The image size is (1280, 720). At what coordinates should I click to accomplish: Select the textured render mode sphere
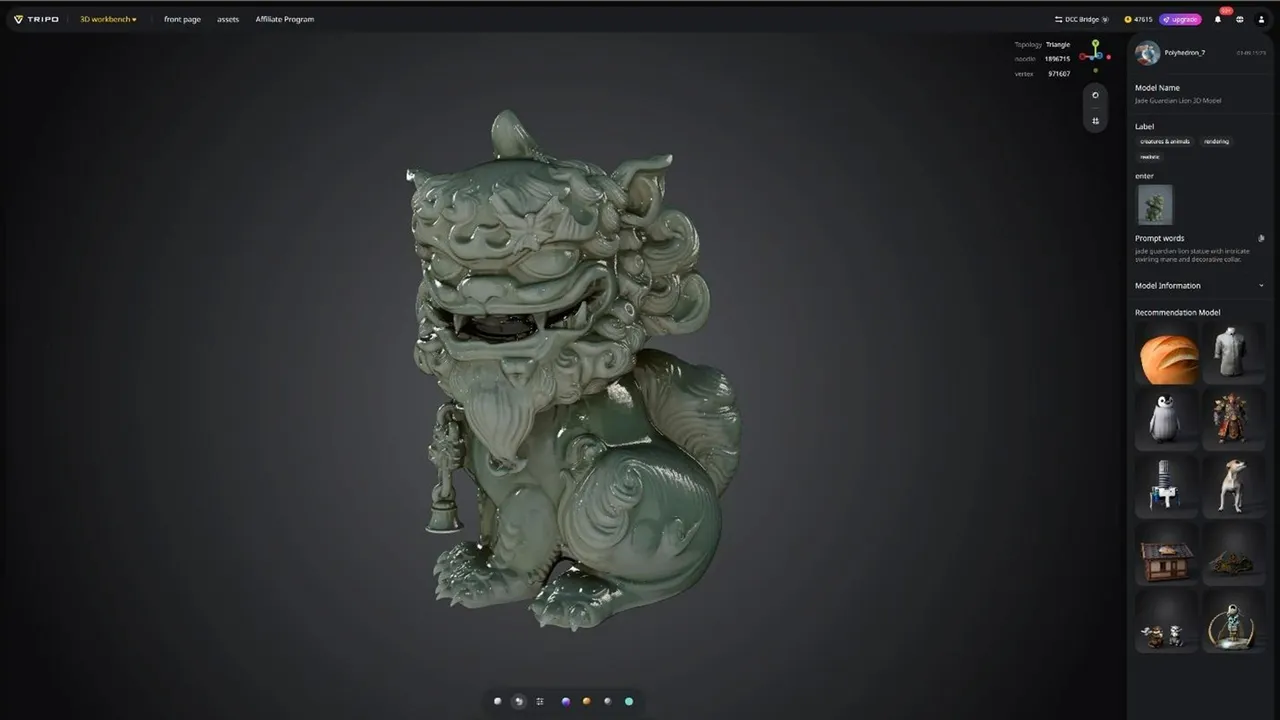pyautogui.click(x=518, y=701)
